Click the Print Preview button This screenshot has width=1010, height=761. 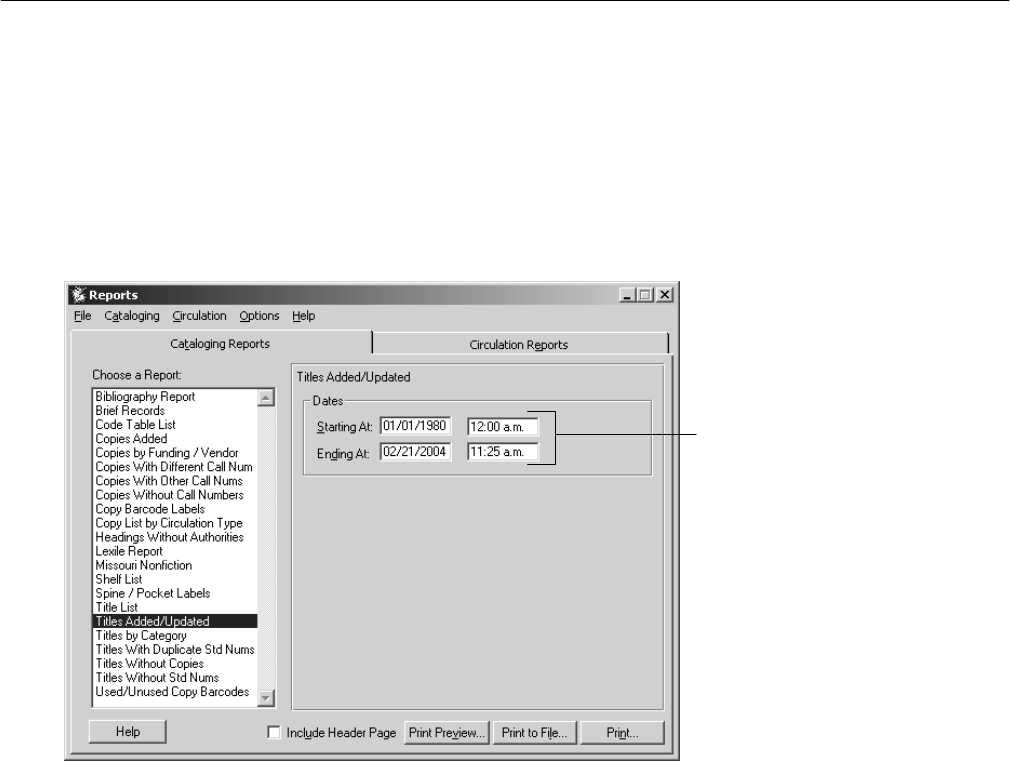(x=446, y=733)
